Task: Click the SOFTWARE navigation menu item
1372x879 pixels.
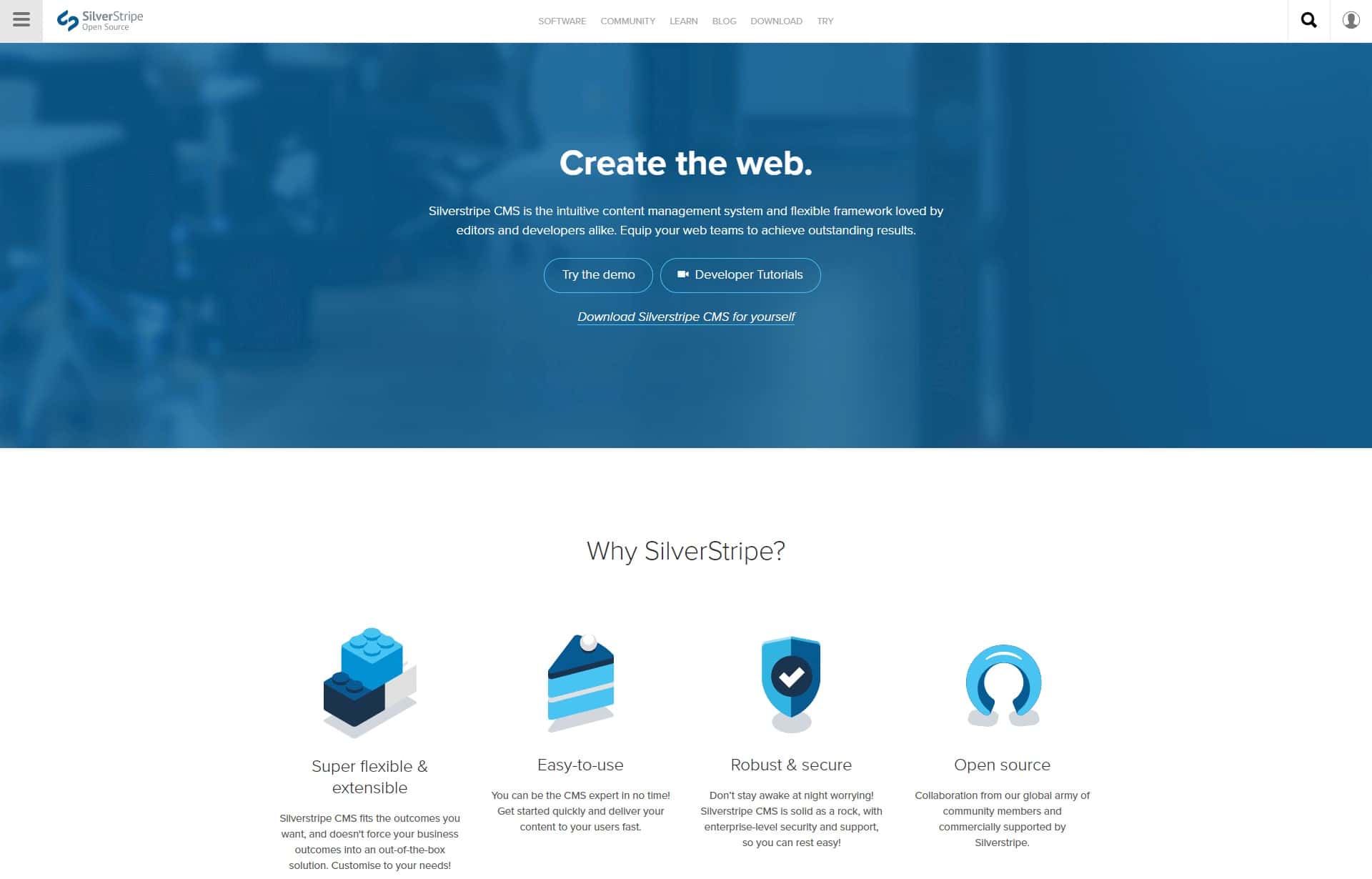Action: [562, 21]
